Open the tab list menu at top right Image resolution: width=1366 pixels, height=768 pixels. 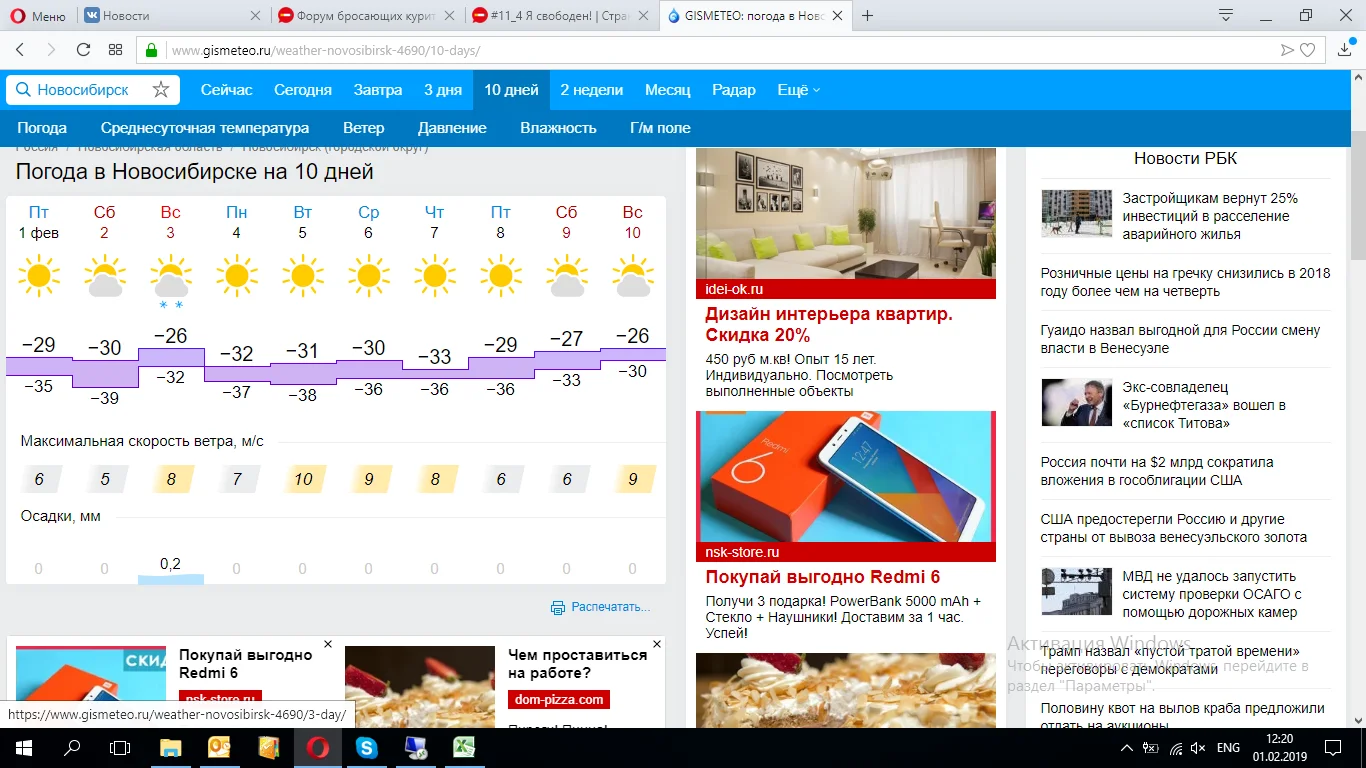1226,16
